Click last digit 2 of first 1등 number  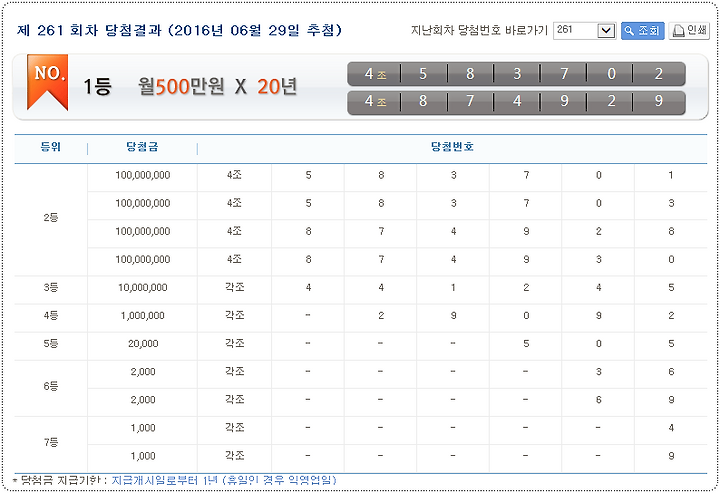point(658,74)
